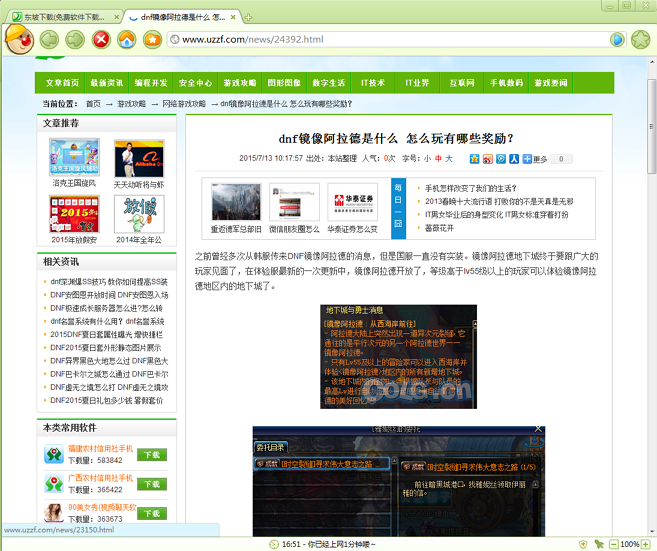Click the blue go/play button in address bar
Viewport: 657px width, 551px height.
tap(617, 39)
